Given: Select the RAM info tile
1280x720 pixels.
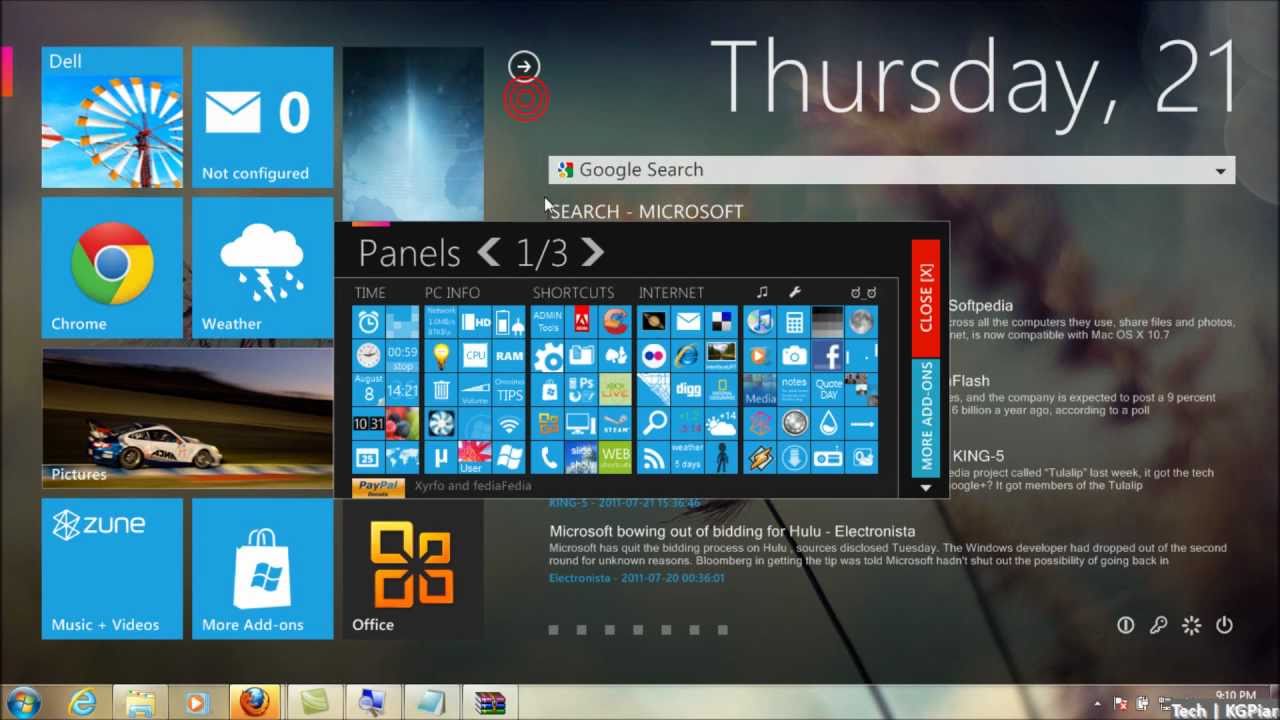Looking at the screenshot, I should point(509,355).
